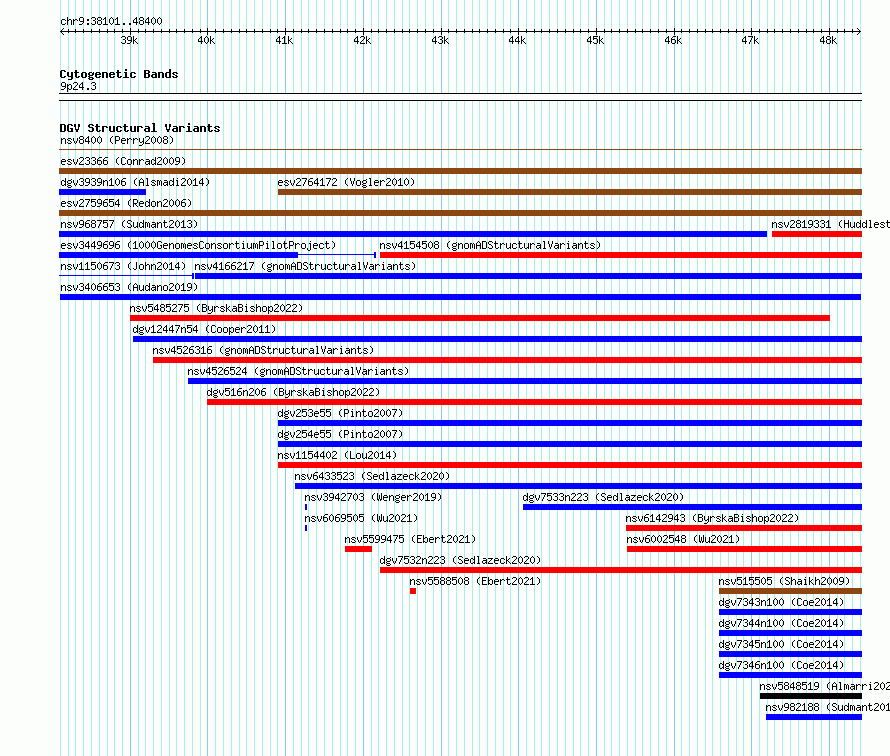Click the small red nsv5588508 feature block
Screen dimensions: 890x756
(413, 591)
